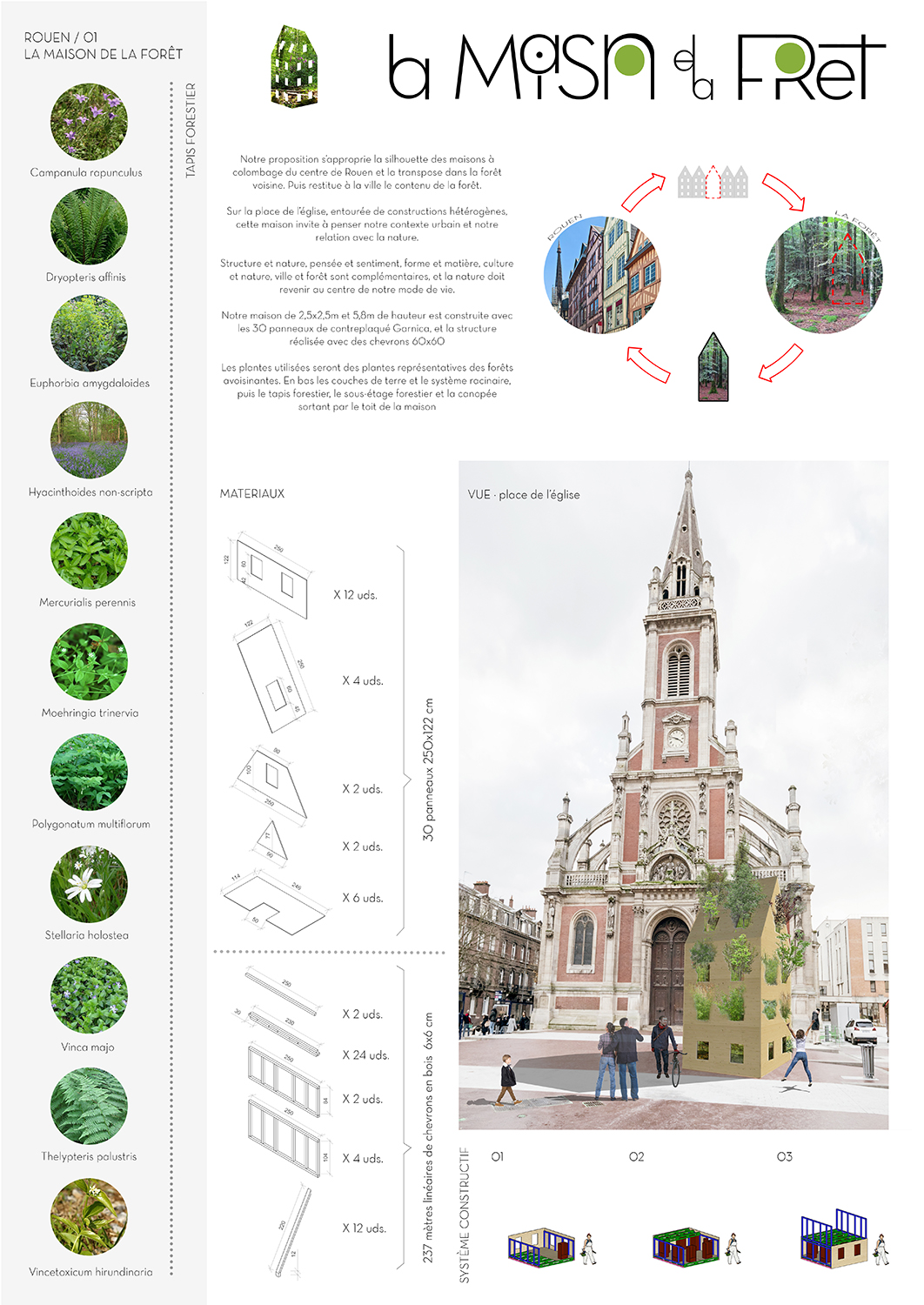Select the Vincetoxicum hirundinaria photo

click(89, 1217)
